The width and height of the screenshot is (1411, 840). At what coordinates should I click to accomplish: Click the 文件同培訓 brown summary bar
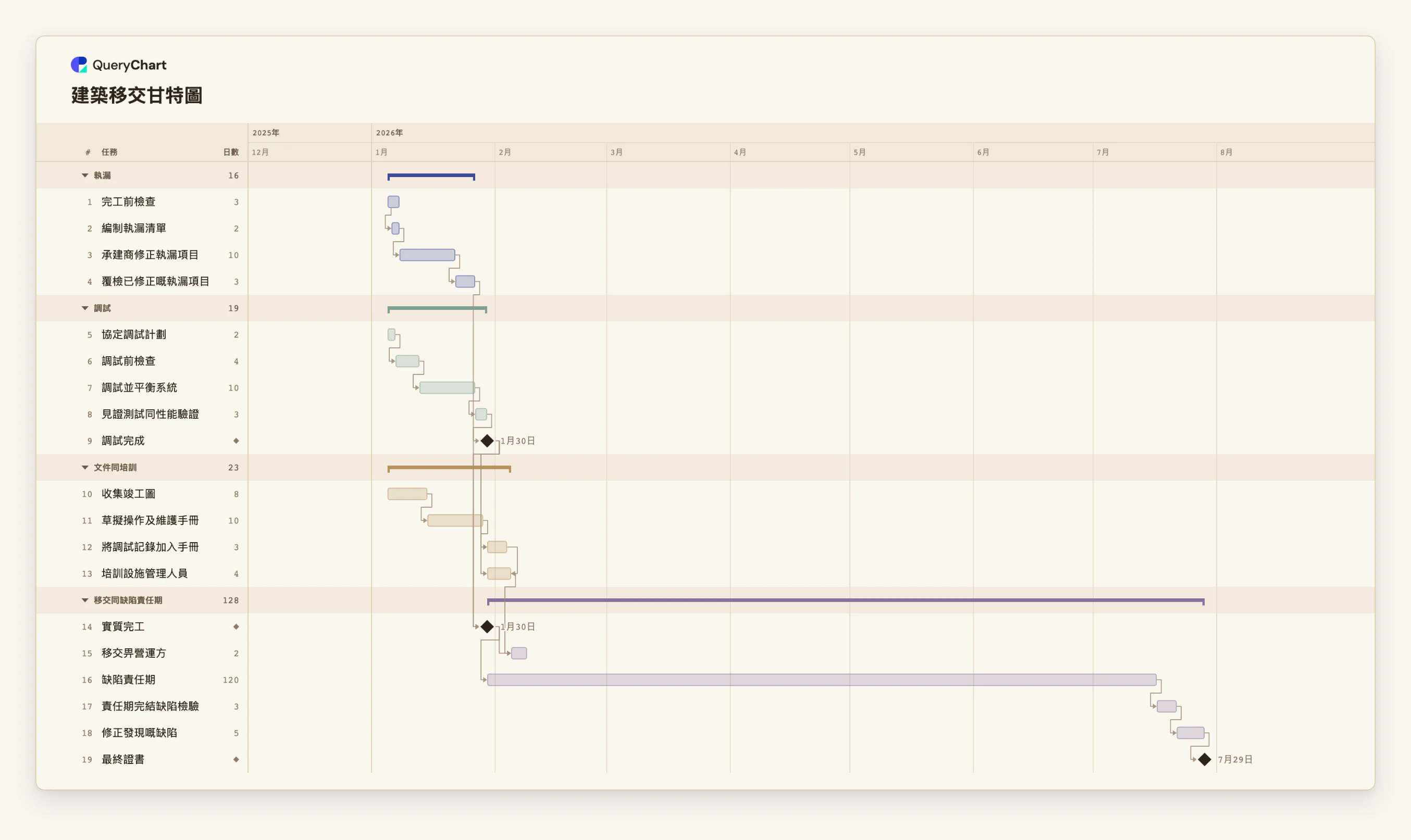tap(450, 469)
